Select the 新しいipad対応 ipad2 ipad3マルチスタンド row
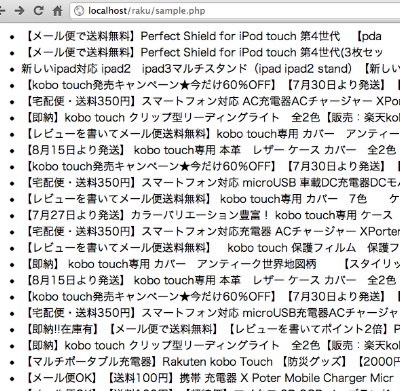This screenshot has width=400, height=391. (x=211, y=69)
